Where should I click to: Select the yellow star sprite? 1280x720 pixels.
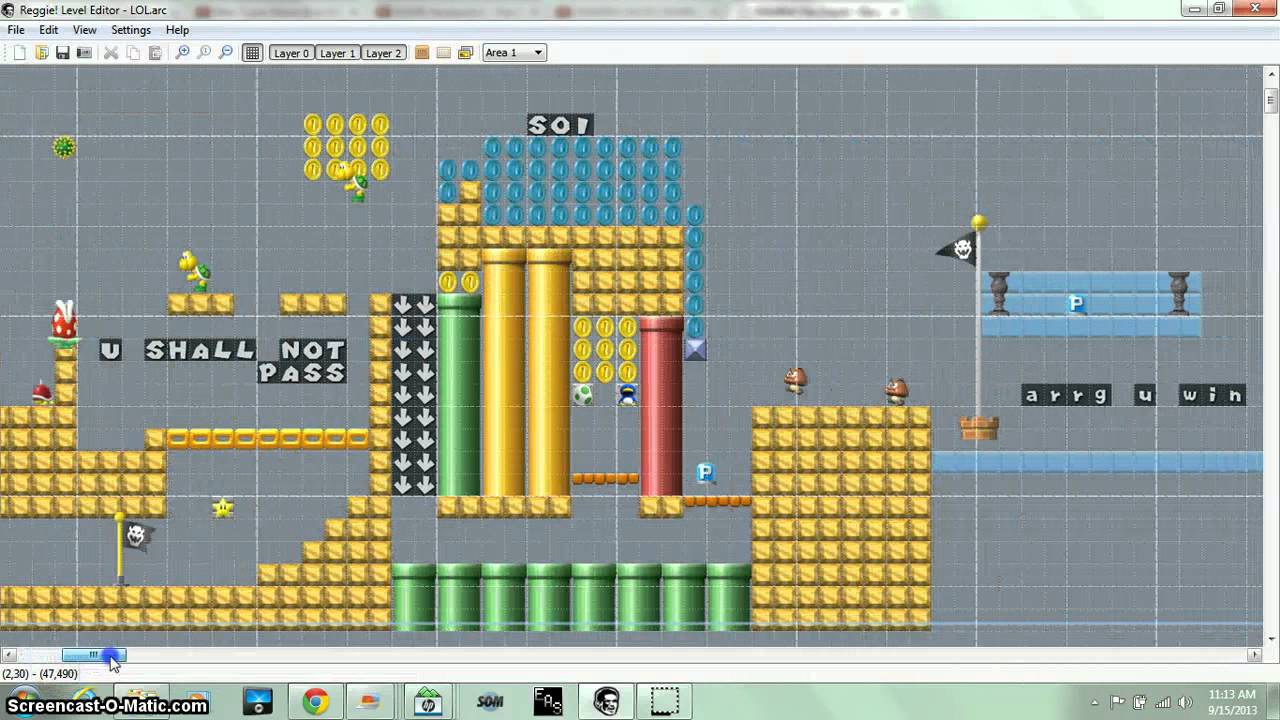(x=223, y=508)
